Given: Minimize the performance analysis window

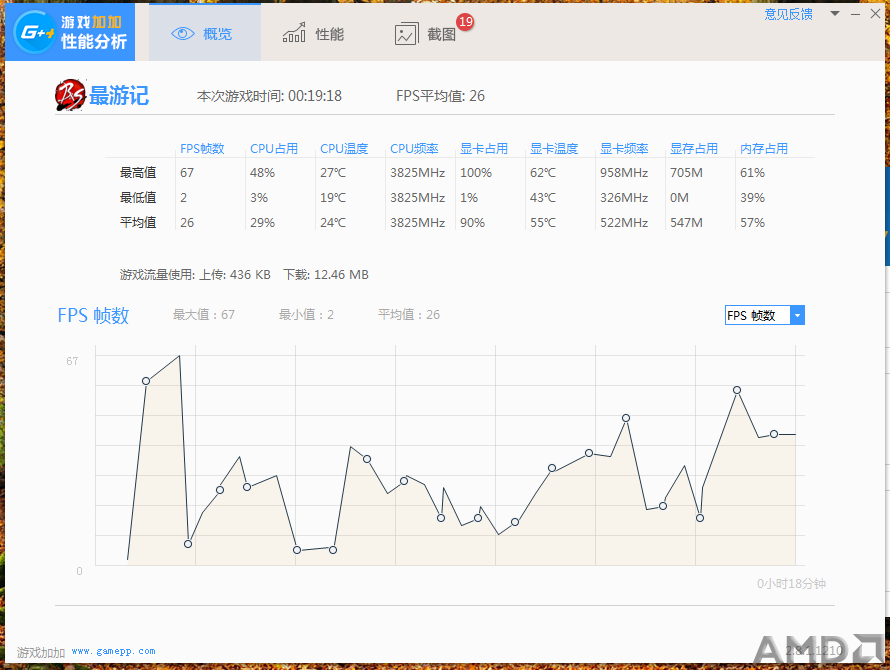Looking at the screenshot, I should pos(855,14).
